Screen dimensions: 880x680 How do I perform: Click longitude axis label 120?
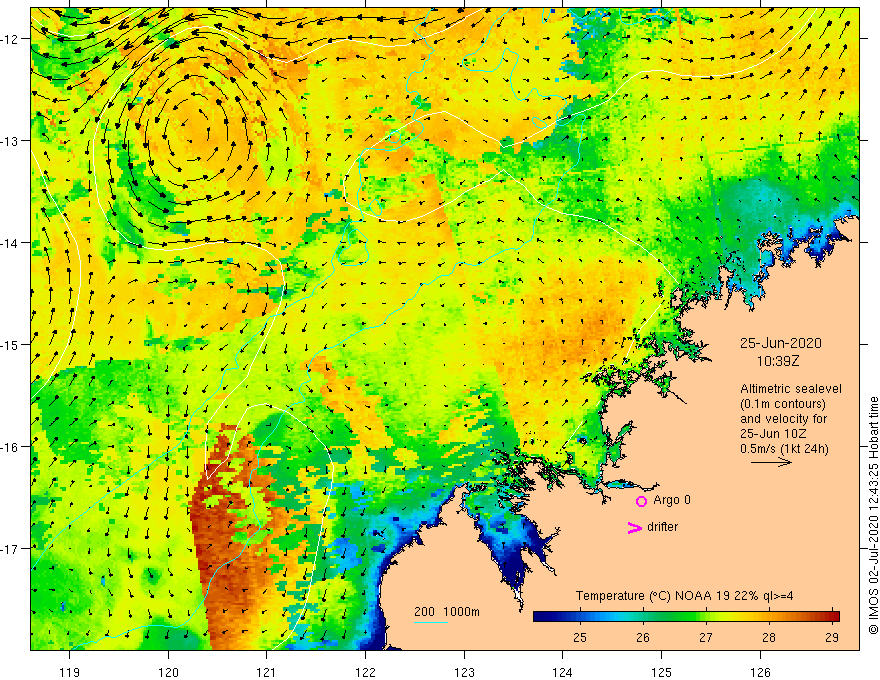(x=168, y=672)
